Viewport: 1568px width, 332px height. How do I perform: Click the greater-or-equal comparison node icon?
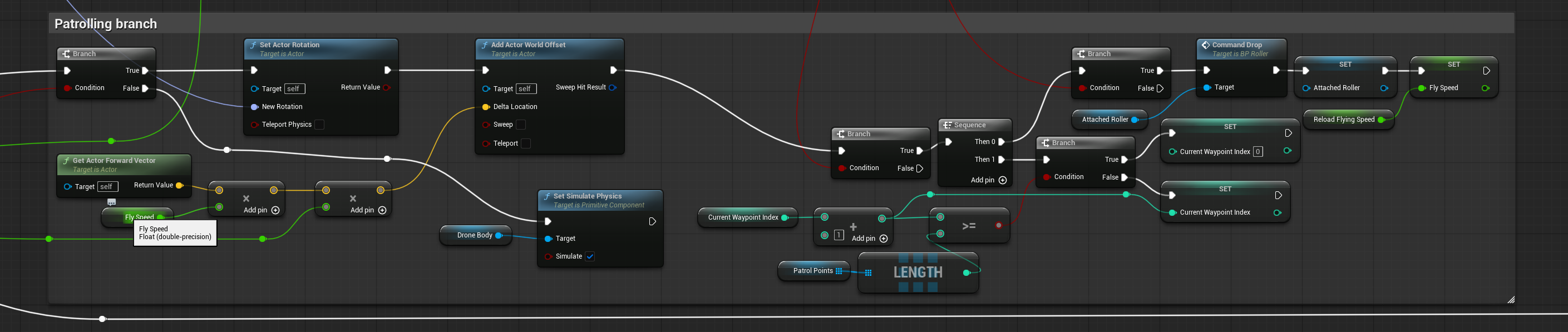click(x=969, y=226)
